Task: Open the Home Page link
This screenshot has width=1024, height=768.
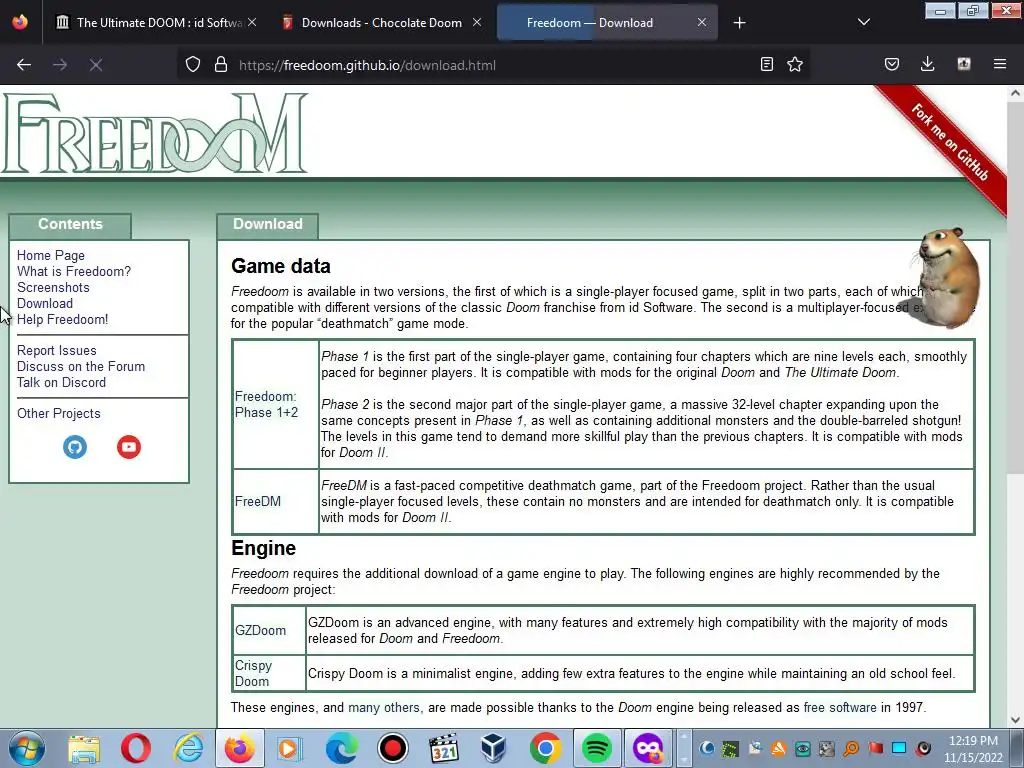Action: [x=51, y=255]
